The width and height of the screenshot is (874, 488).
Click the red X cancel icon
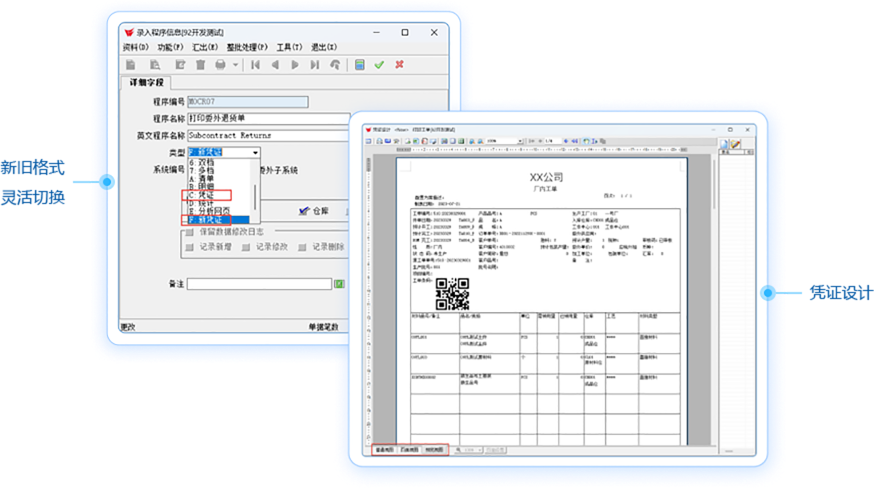(x=400, y=65)
